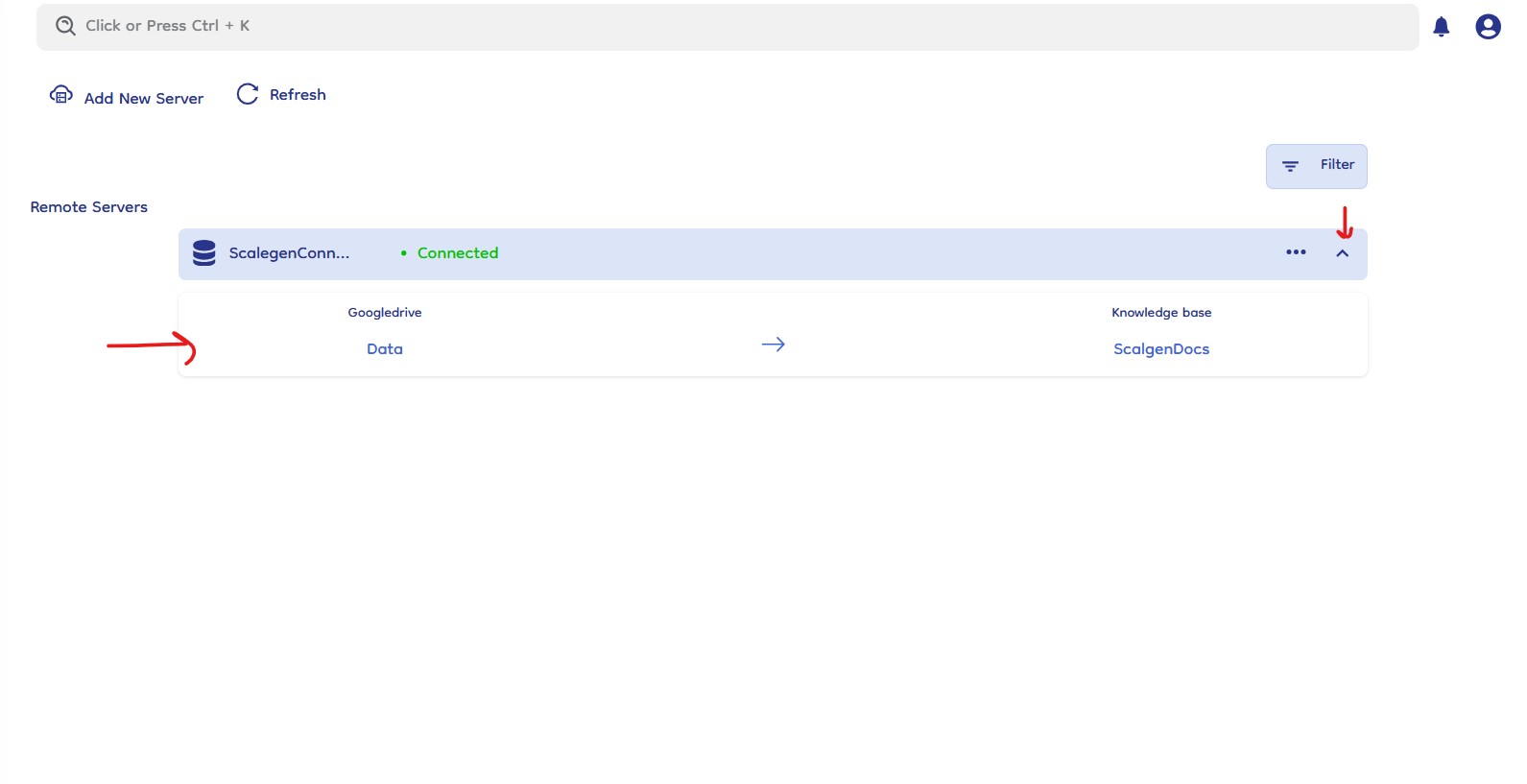Open the notifications bell

pos(1441,27)
